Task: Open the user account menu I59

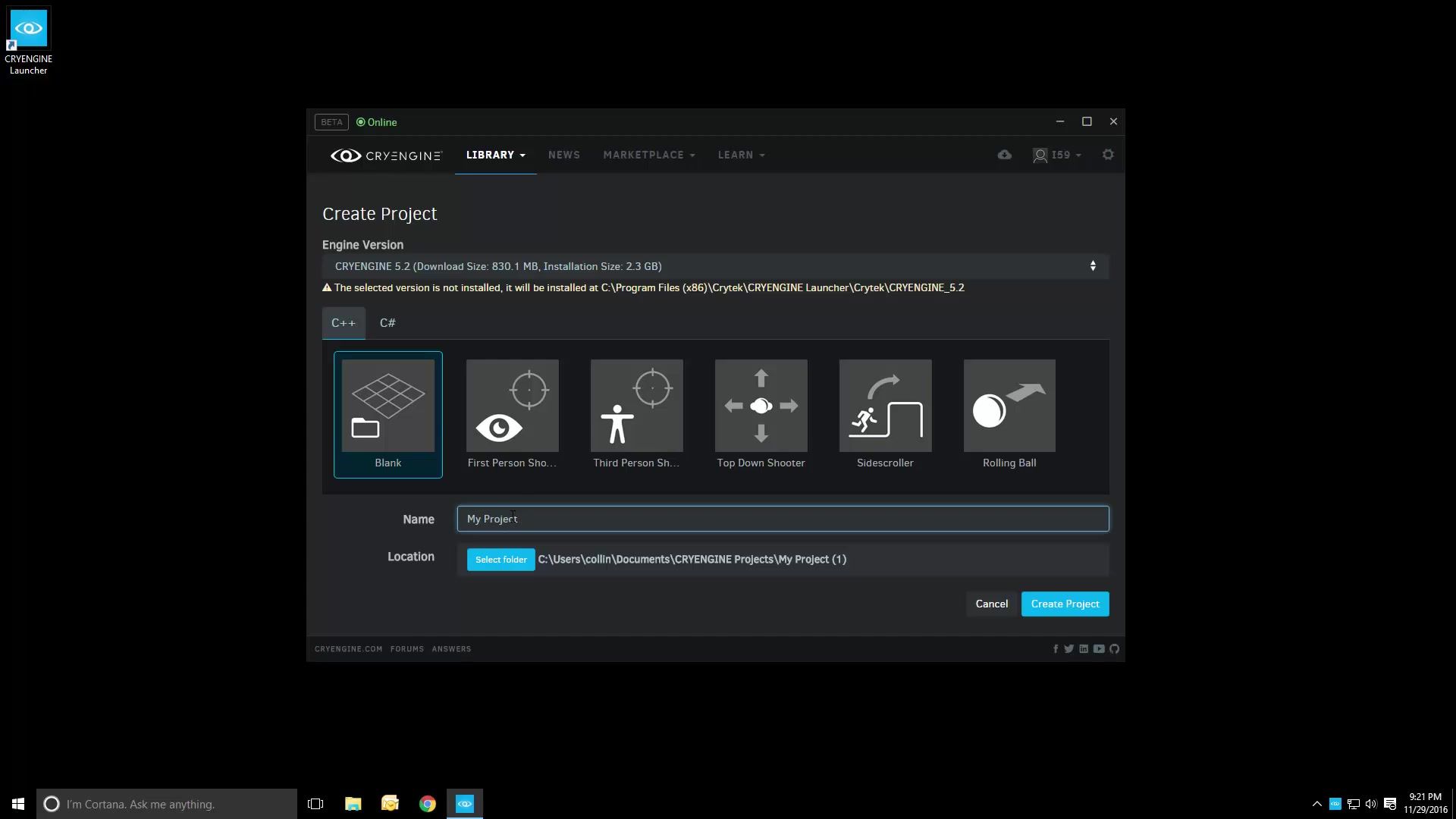Action: [x=1057, y=155]
